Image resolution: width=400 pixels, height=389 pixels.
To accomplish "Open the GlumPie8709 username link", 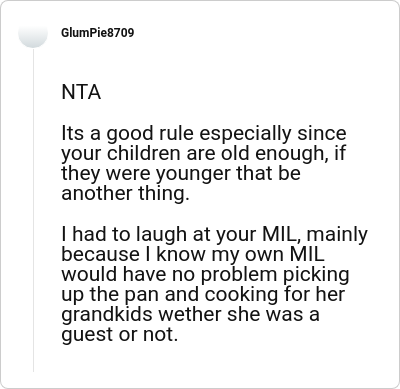I will click(97, 33).
